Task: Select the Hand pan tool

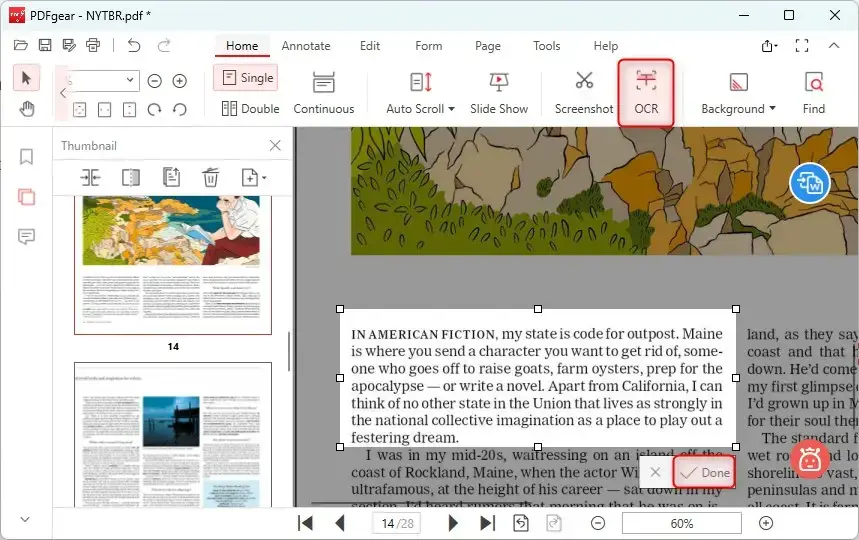Action: point(27,109)
